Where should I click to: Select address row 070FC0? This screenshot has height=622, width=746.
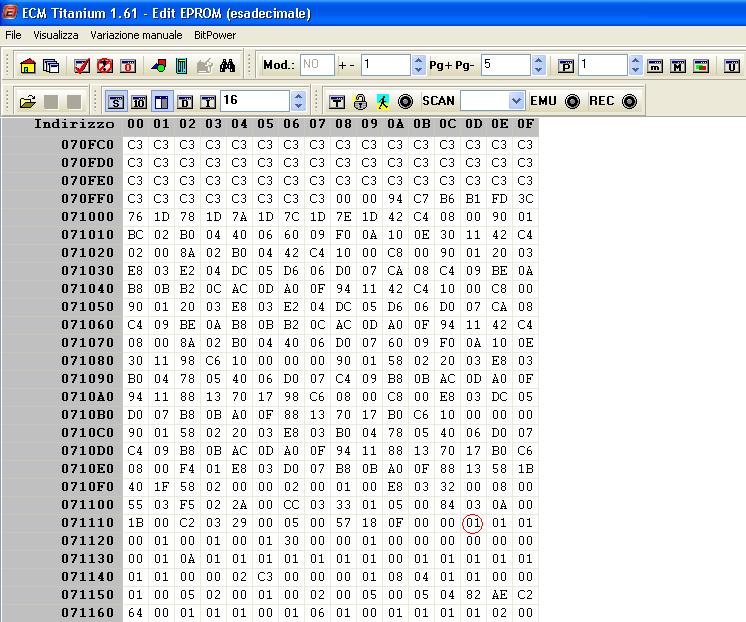(88, 145)
